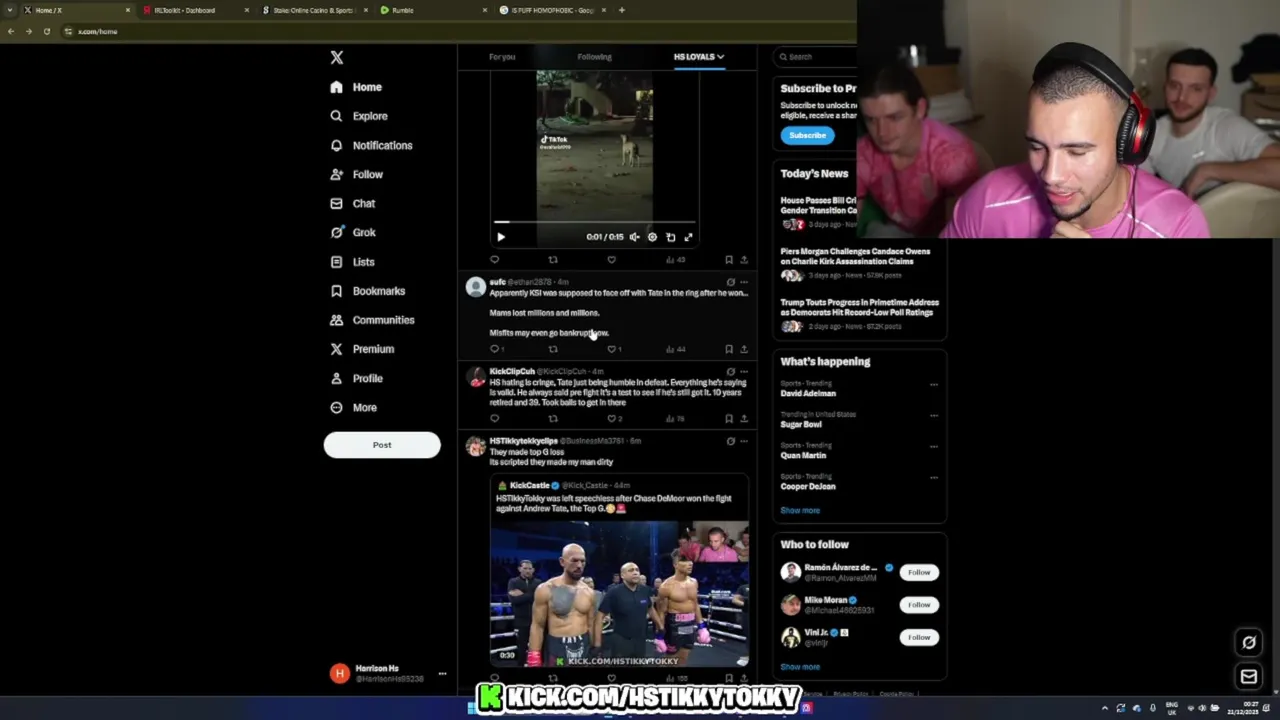Repost the KickClipCuh post
1280x720 pixels.
pyautogui.click(x=553, y=419)
